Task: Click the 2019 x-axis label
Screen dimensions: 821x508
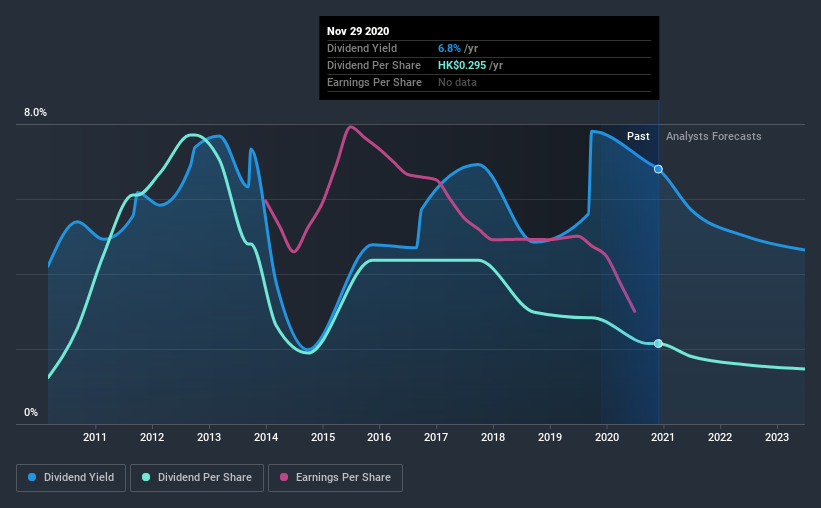Action: pyautogui.click(x=550, y=437)
